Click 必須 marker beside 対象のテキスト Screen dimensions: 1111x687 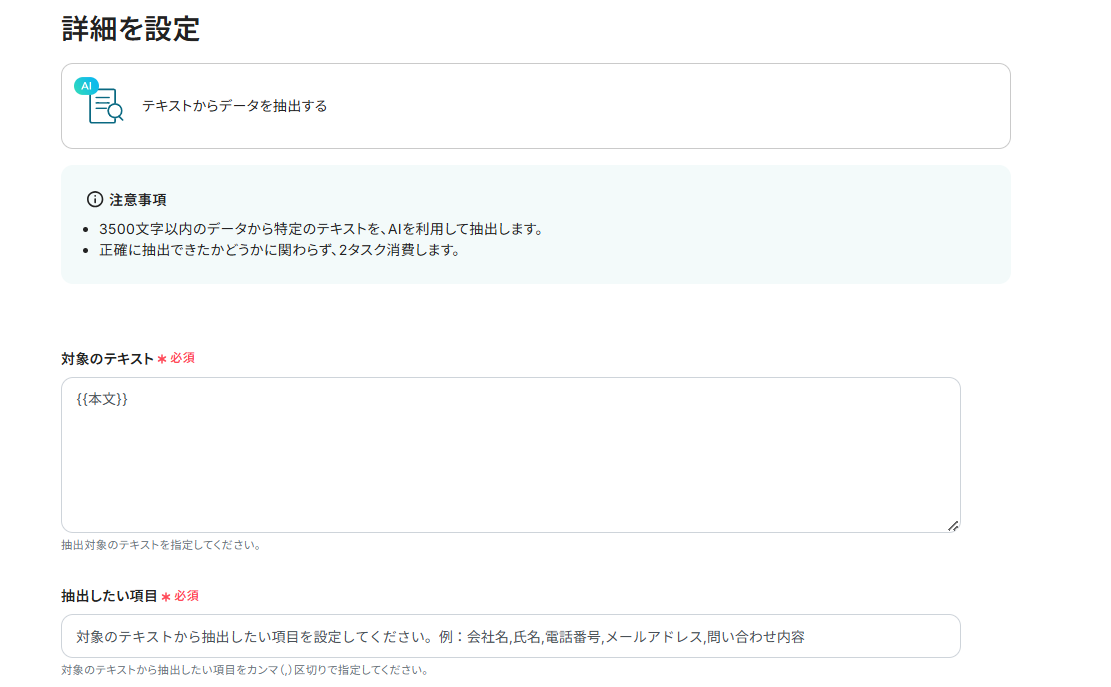(x=176, y=358)
